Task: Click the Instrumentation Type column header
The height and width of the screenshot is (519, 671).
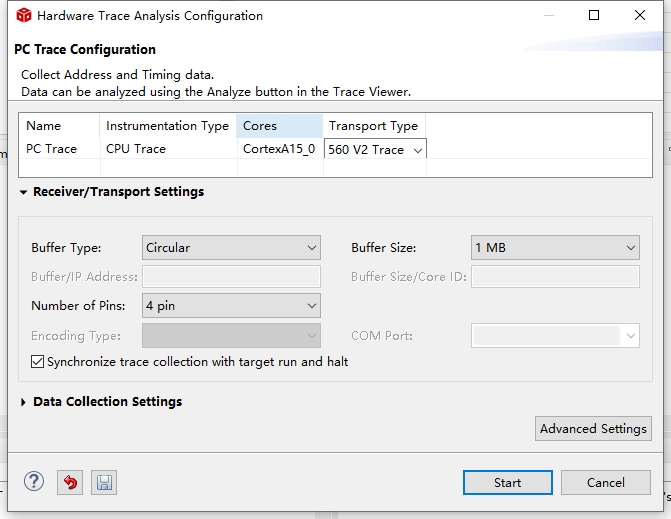Action: [167, 126]
